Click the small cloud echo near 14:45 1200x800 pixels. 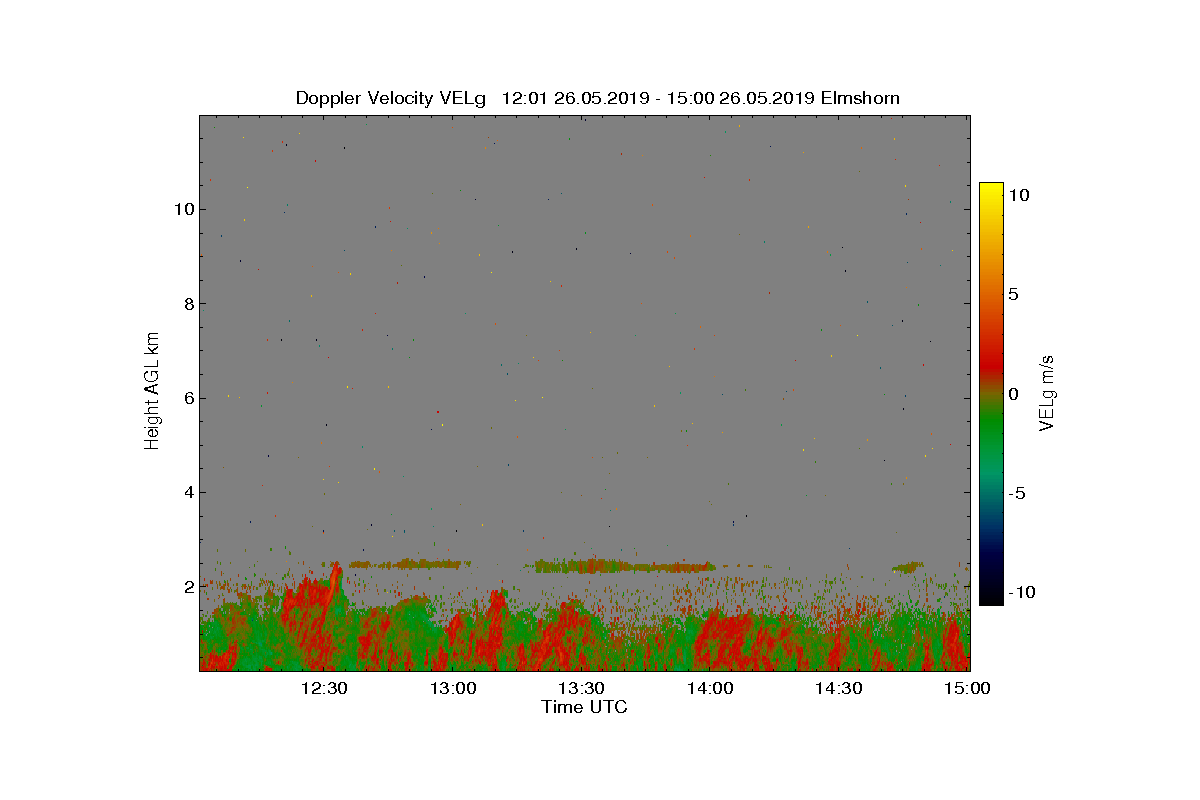click(x=908, y=567)
